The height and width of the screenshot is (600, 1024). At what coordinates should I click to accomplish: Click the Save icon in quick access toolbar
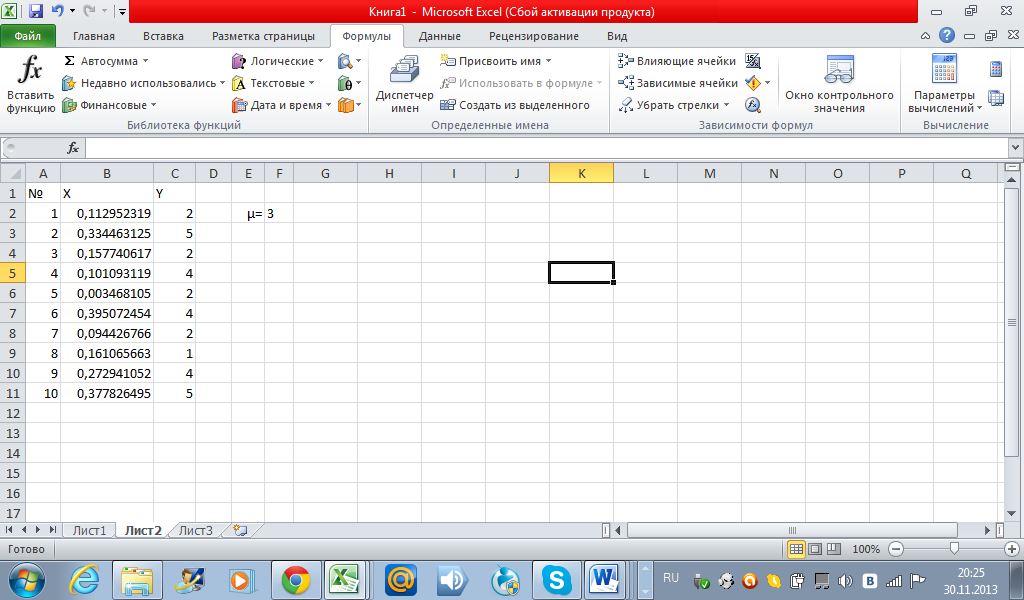click(x=35, y=11)
